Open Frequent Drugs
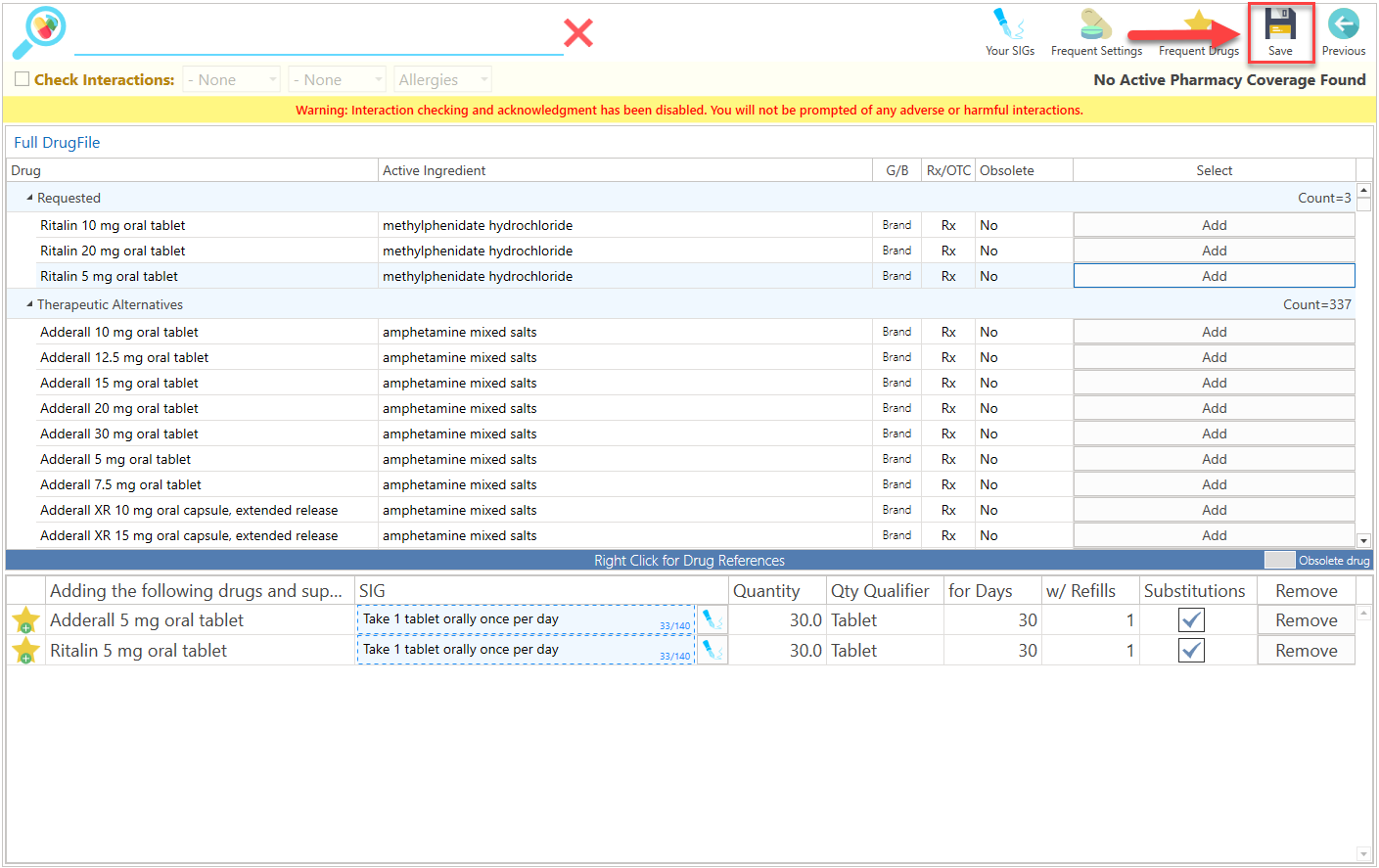 [1199, 33]
